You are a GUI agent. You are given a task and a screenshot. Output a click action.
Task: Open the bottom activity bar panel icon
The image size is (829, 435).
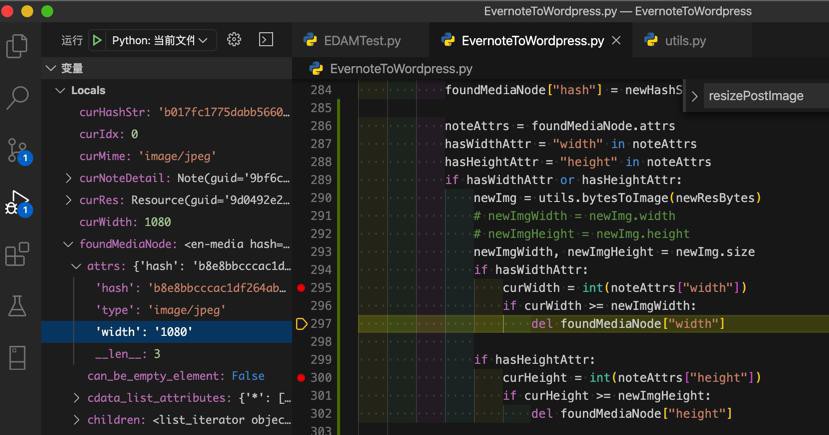tap(17, 358)
